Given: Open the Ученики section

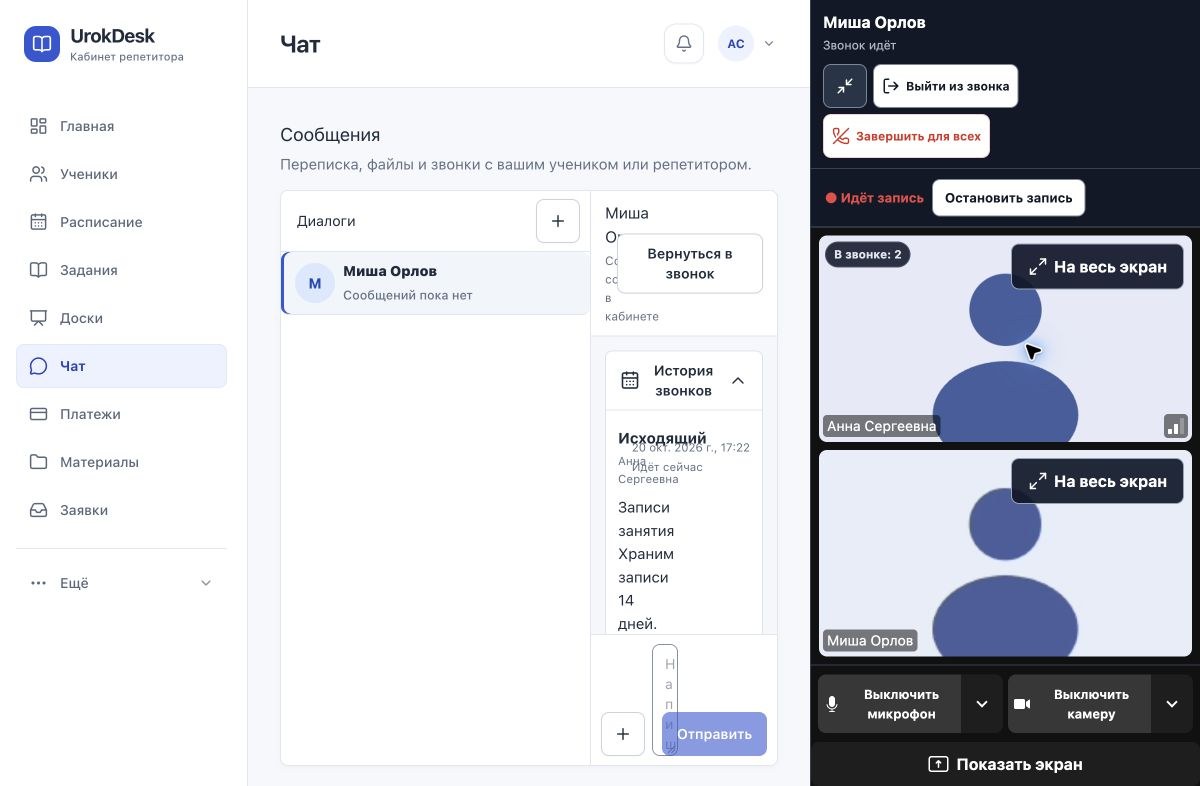Looking at the screenshot, I should coord(122,174).
